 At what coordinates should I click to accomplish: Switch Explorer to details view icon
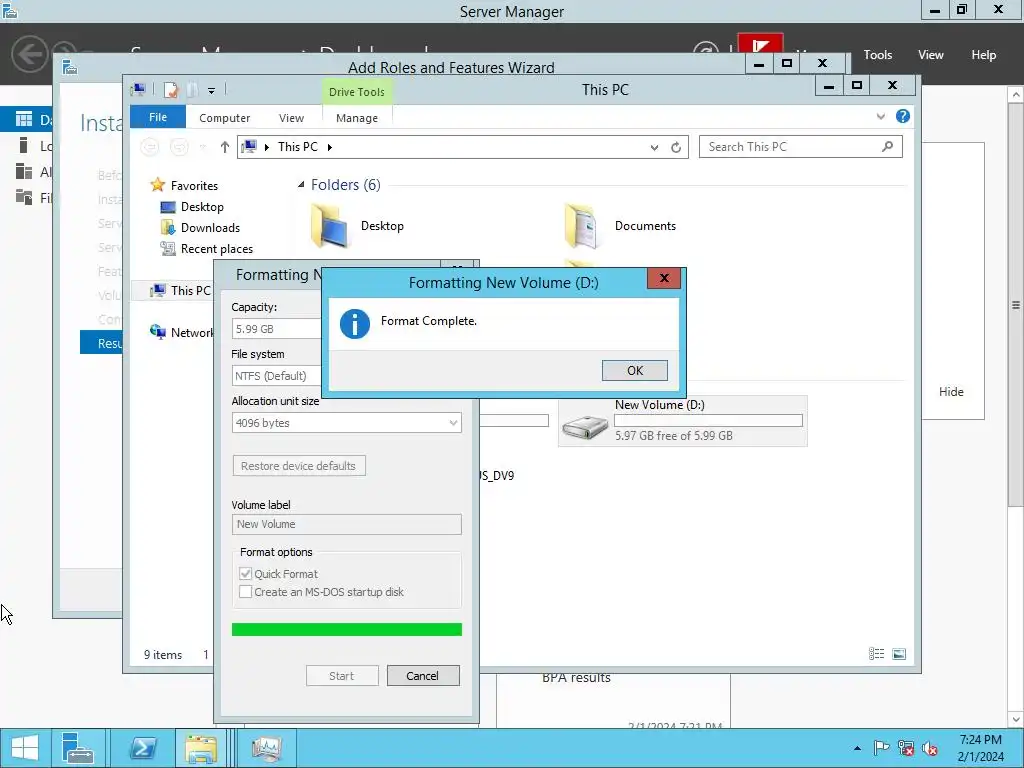876,654
